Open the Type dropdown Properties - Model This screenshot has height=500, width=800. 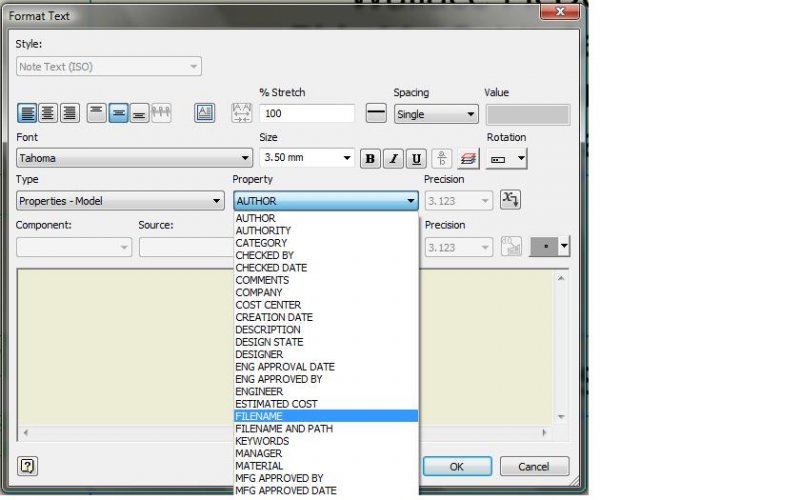point(120,201)
